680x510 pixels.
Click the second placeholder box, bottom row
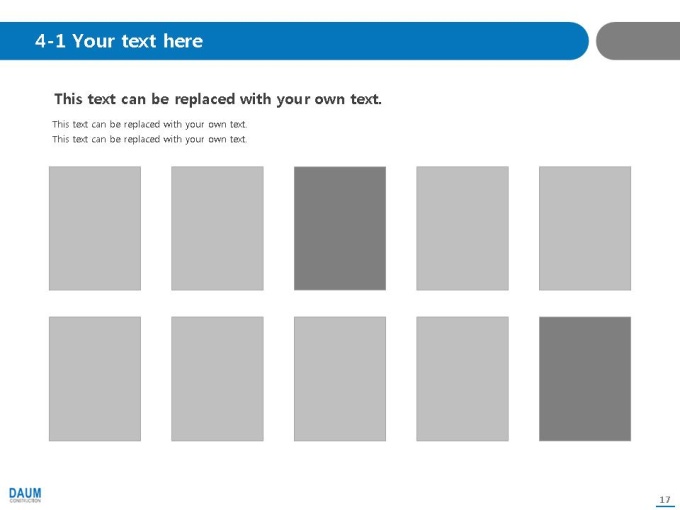217,379
